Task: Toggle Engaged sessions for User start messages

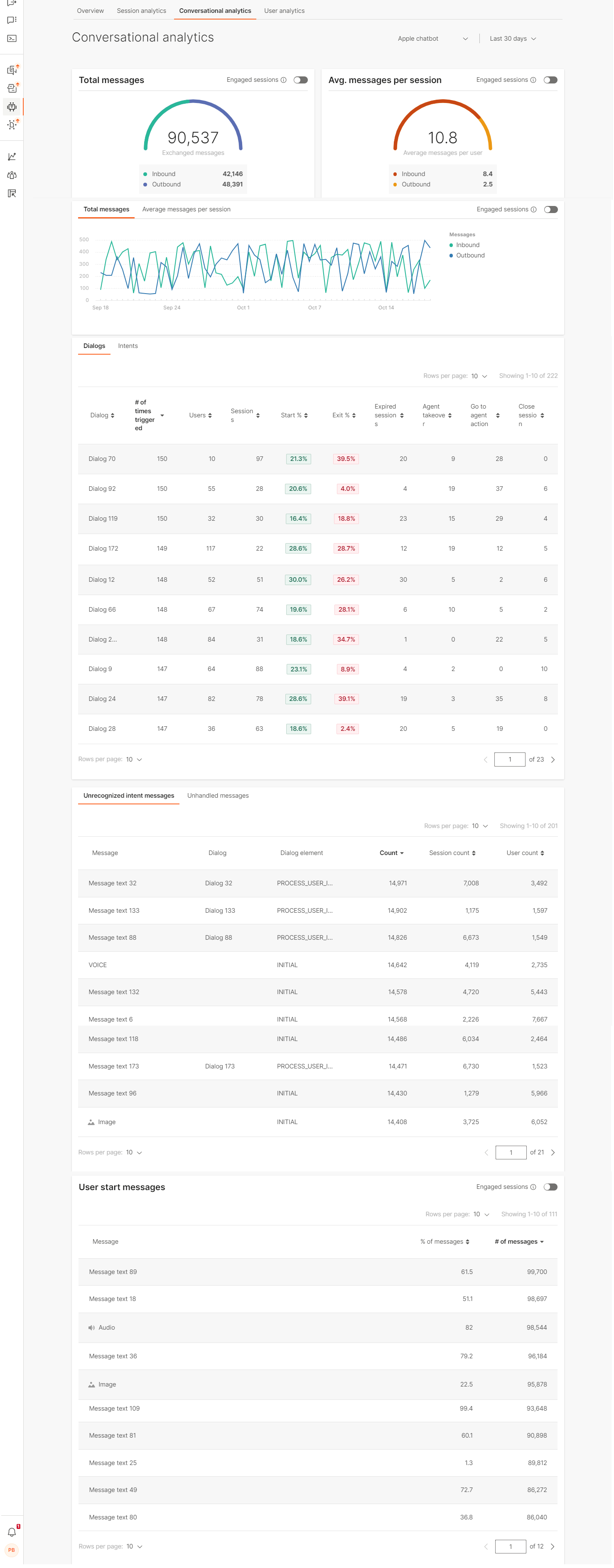Action: (x=551, y=1187)
